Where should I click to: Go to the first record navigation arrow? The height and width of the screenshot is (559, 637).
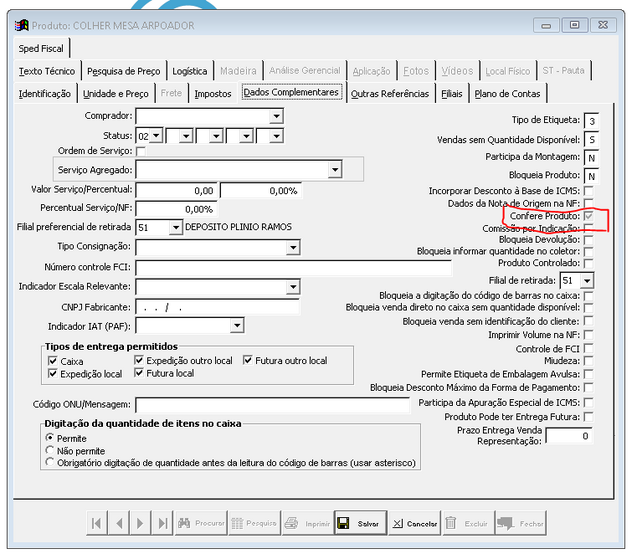tap(96, 523)
